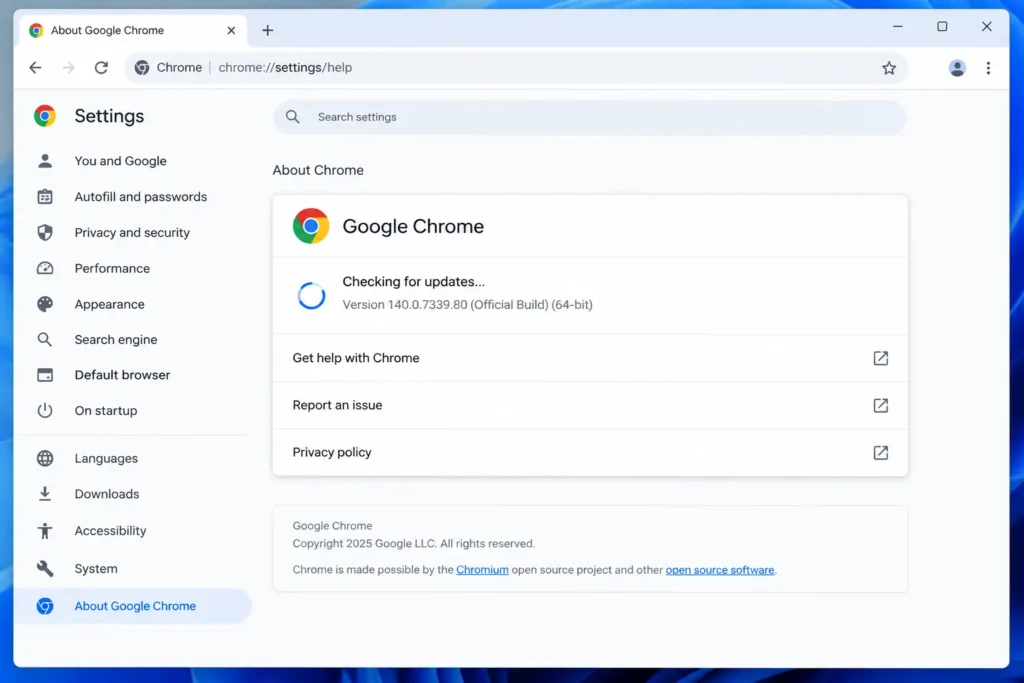Viewport: 1024px width, 683px height.
Task: Click the About Google Chrome sidebar icon
Action: [45, 606]
